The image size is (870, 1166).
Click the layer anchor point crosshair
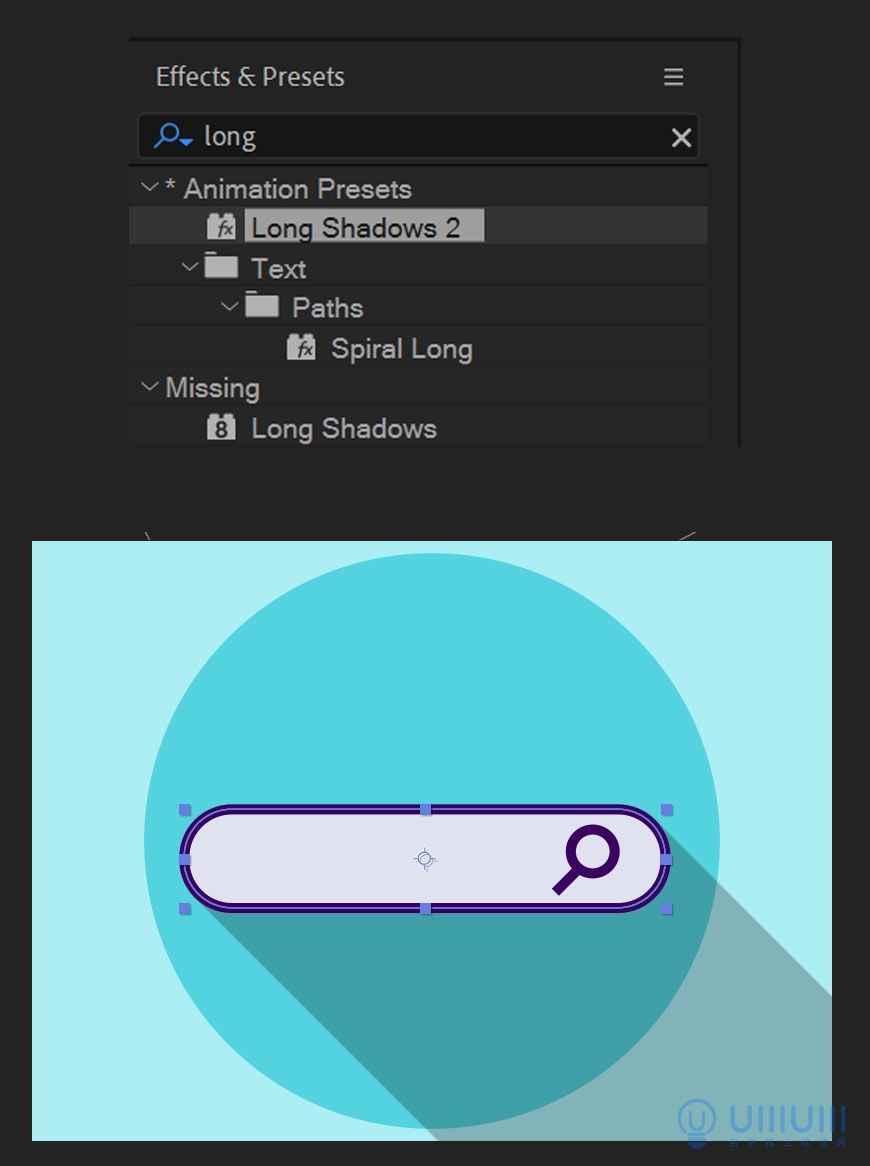click(x=425, y=859)
